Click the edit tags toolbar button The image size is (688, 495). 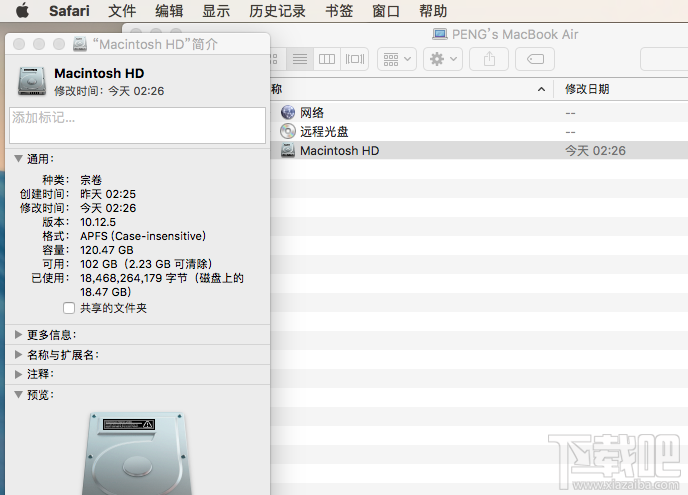(x=535, y=59)
